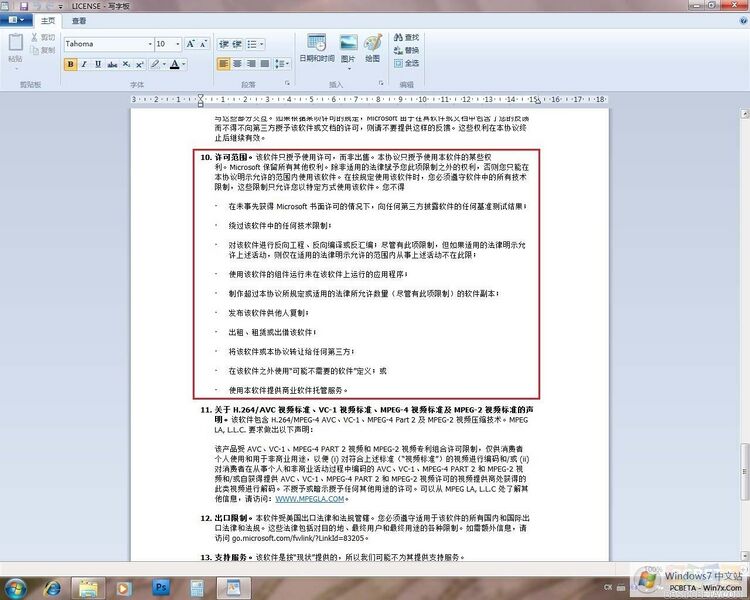Apply the text highlight color pen

154,64
